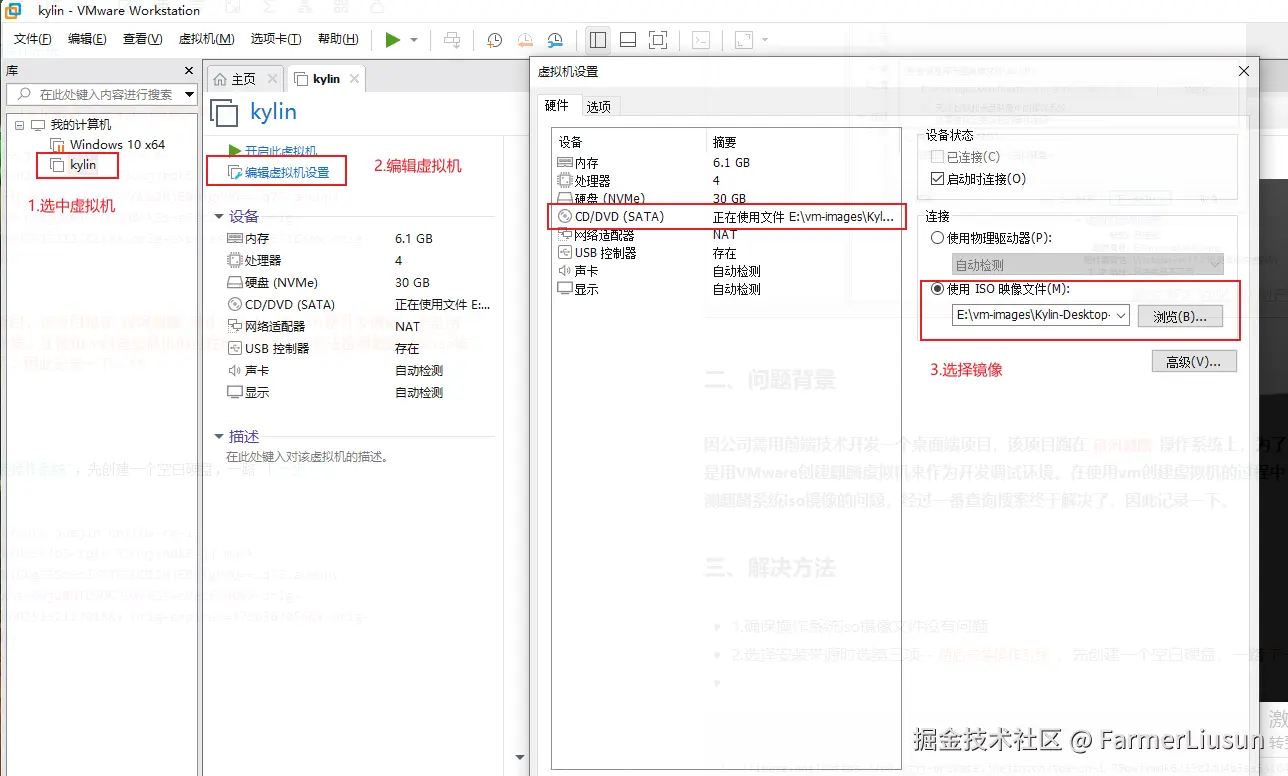The width and height of the screenshot is (1288, 776).
Task: Open the library search dropdown arrow
Action: click(x=190, y=95)
